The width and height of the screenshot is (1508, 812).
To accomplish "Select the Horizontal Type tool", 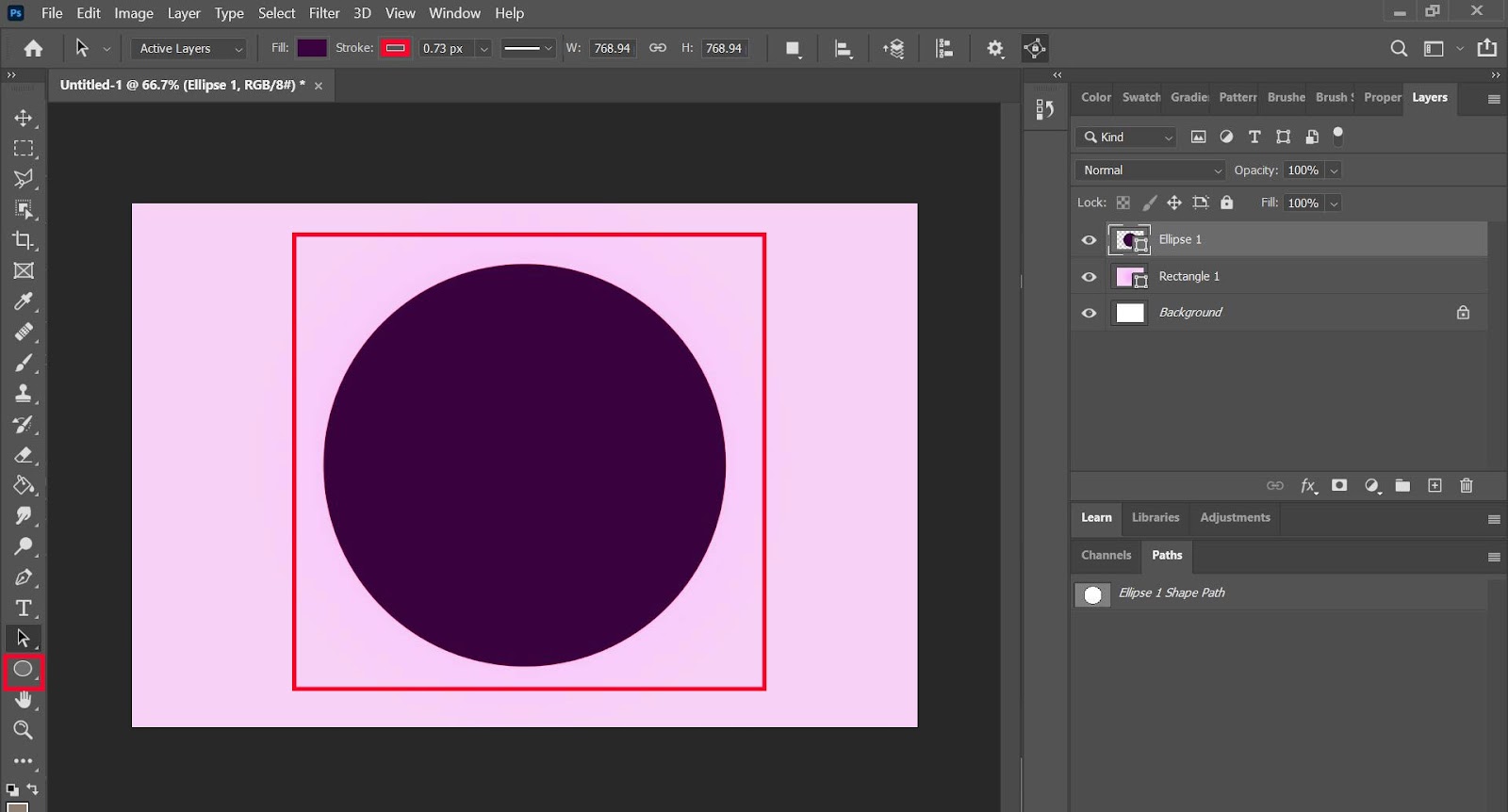I will 24,608.
